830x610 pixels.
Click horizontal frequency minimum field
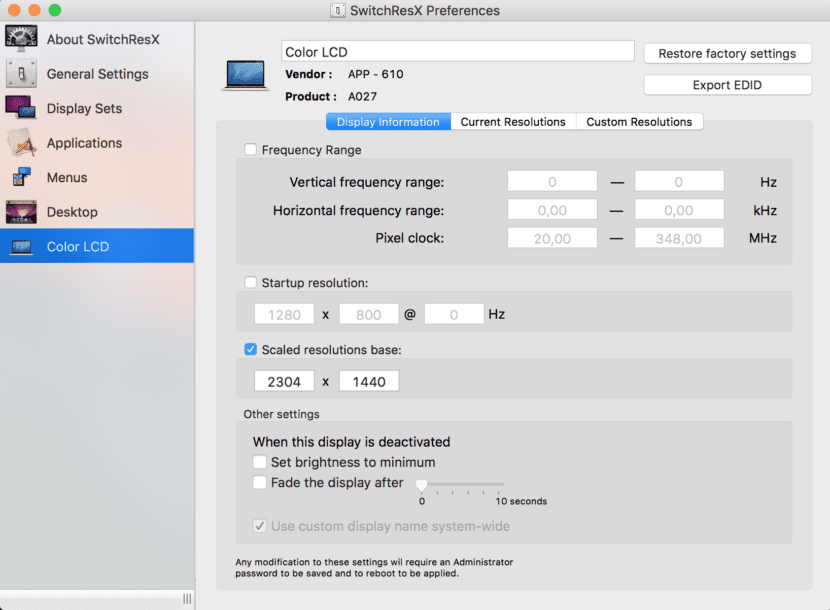coord(552,210)
